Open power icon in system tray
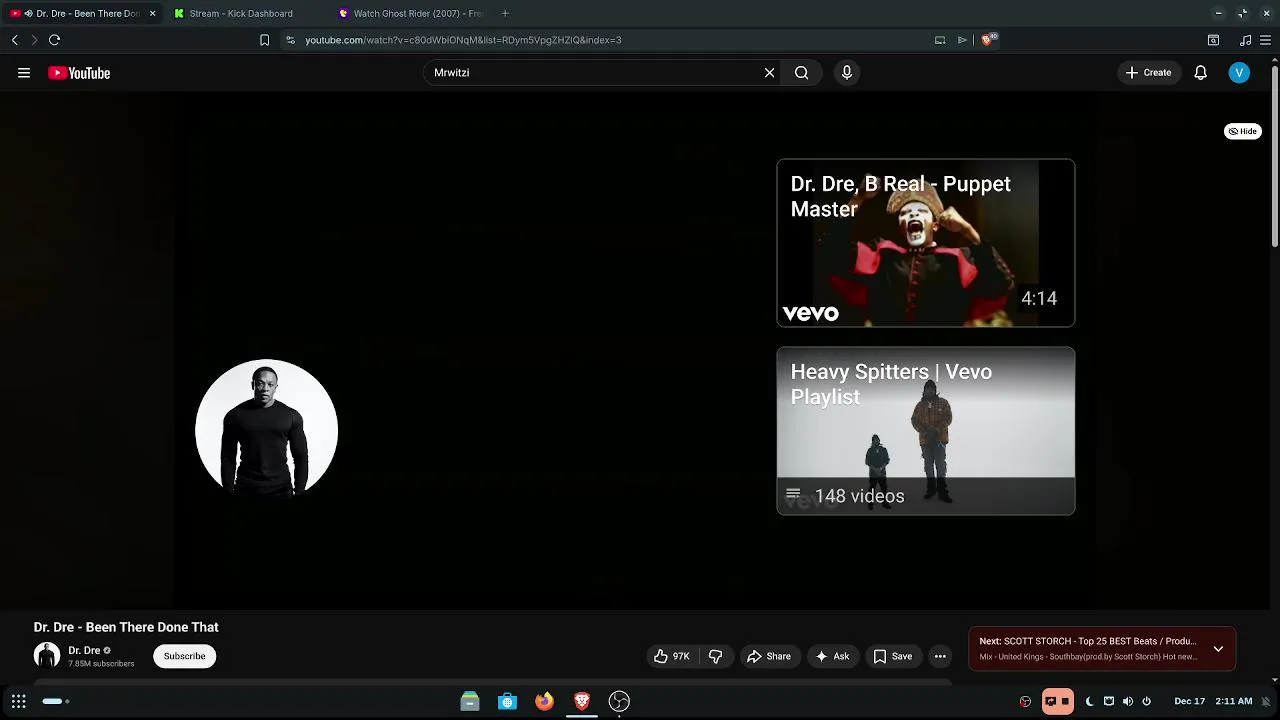Screen dimensions: 1280x720 (1146, 701)
